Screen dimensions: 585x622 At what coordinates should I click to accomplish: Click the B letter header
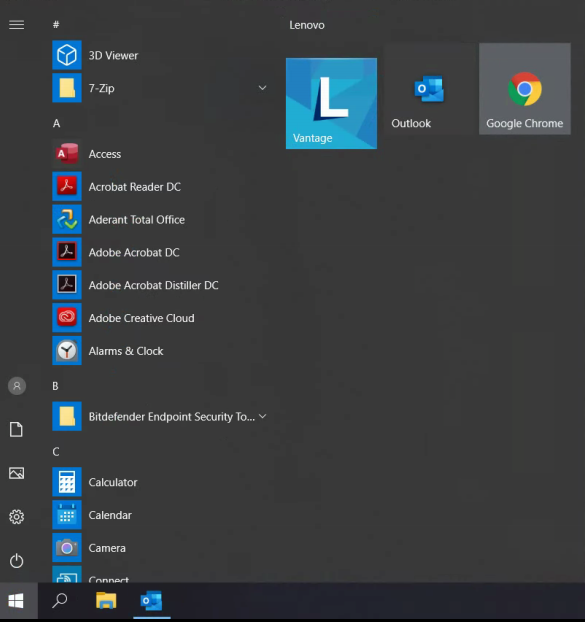55,386
